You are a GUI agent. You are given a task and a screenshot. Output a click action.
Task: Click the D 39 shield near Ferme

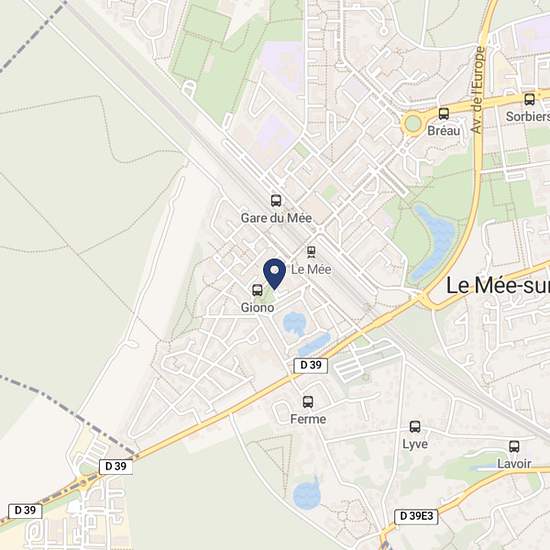(311, 365)
